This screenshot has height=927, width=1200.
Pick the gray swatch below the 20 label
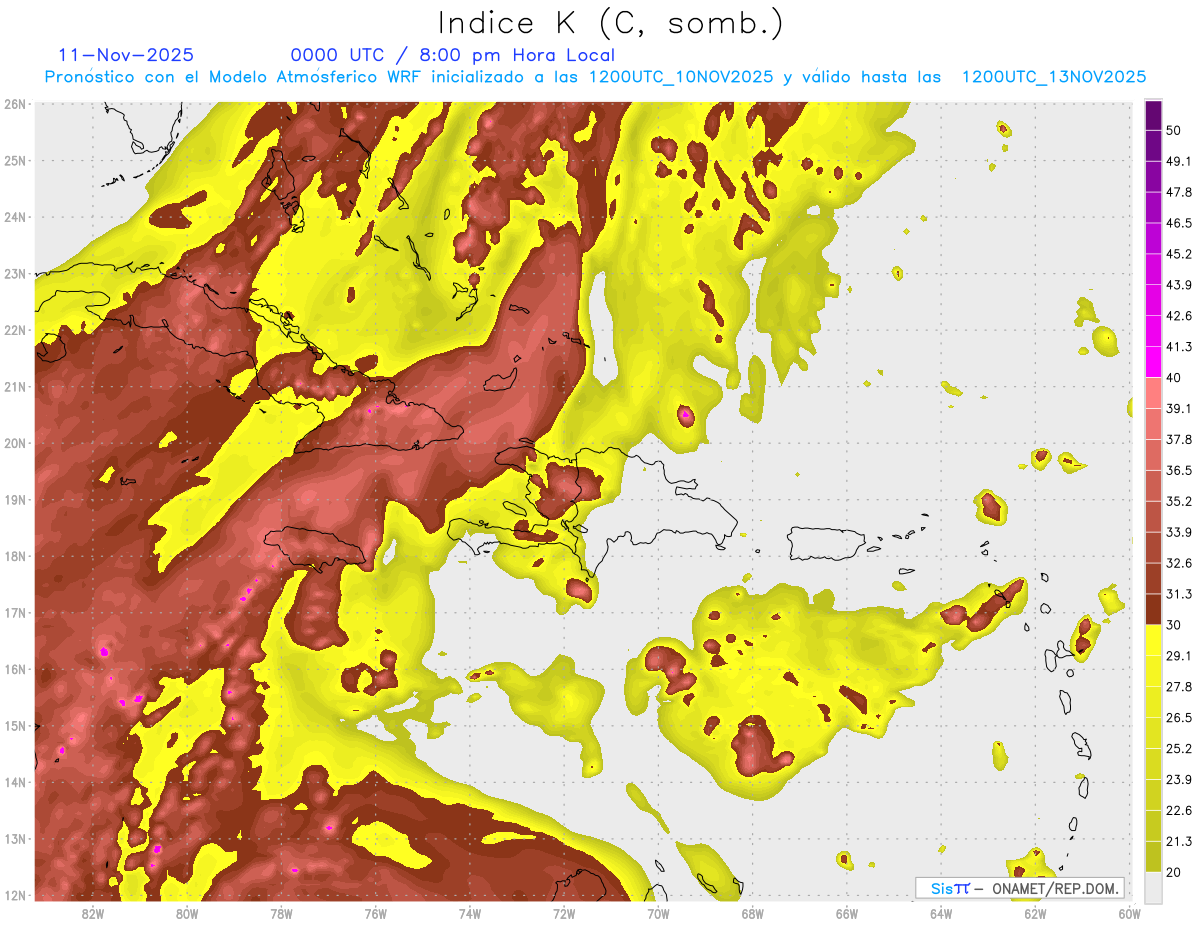tap(1153, 888)
